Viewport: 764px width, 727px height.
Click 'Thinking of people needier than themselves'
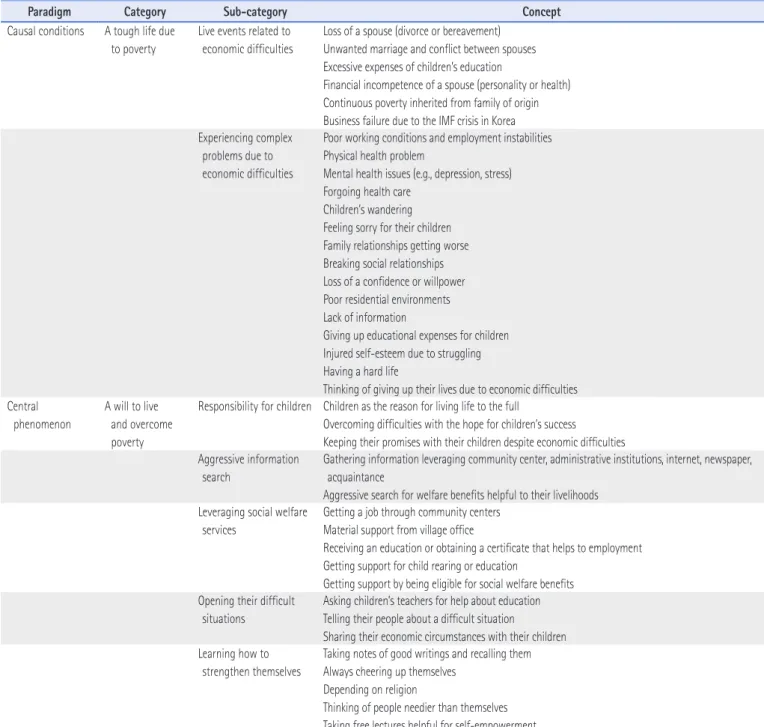click(x=415, y=708)
